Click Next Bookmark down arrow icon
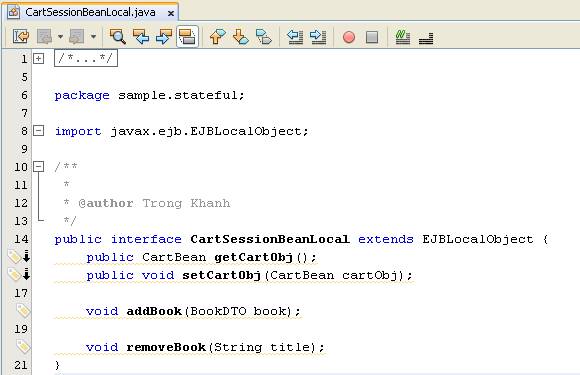Viewport: 580px width, 375px height. pos(241,36)
